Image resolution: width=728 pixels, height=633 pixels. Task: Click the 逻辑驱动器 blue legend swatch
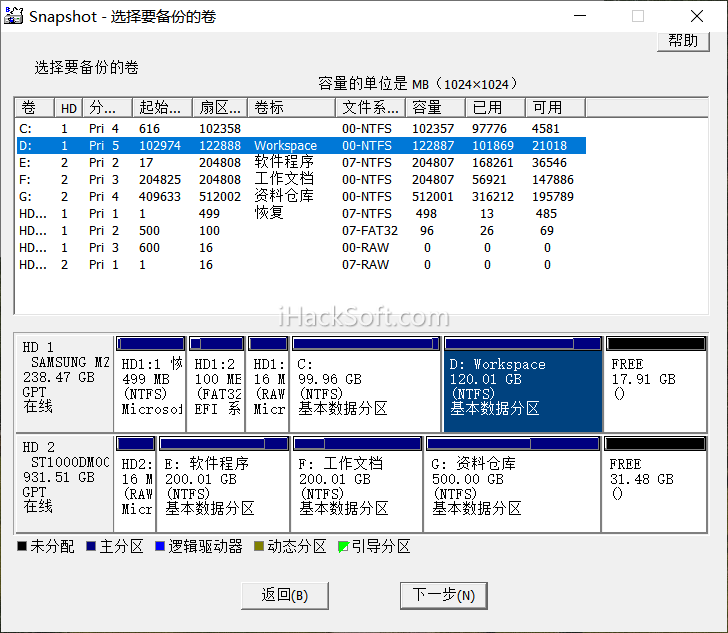pyautogui.click(x=160, y=546)
